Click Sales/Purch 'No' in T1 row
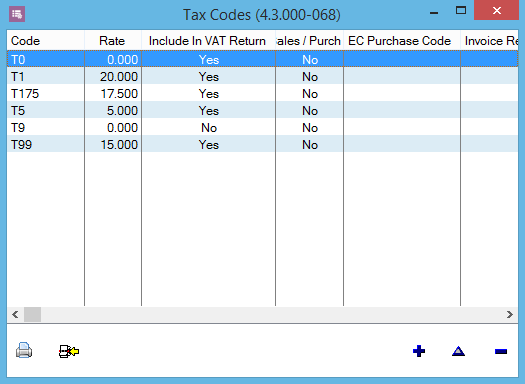The width and height of the screenshot is (525, 384). (310, 77)
